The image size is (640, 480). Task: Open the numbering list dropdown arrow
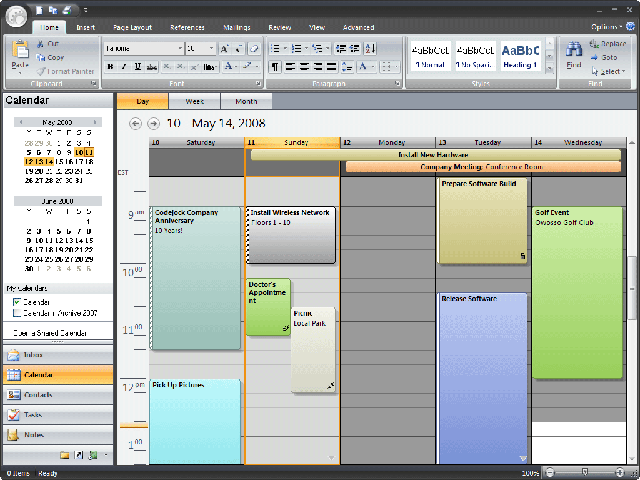306,49
